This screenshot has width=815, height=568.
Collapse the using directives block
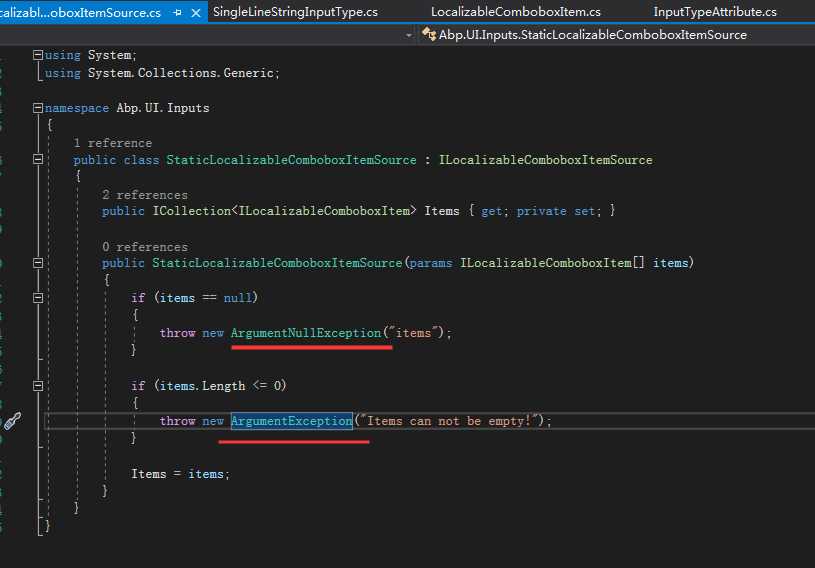pos(38,55)
